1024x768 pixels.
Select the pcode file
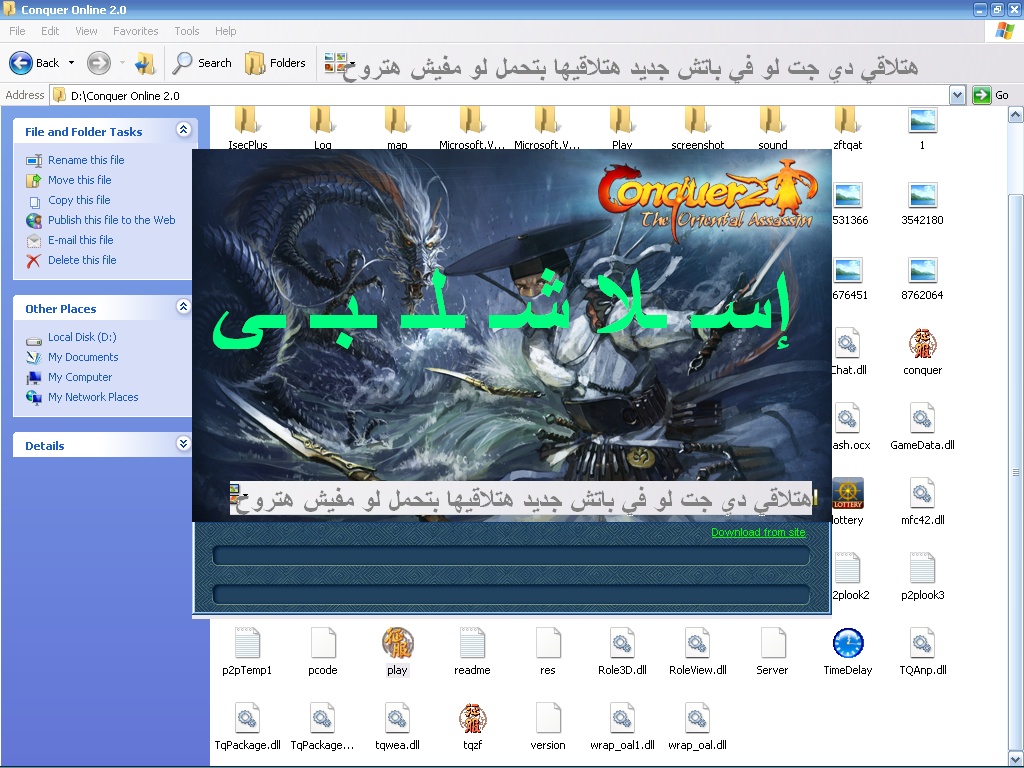click(x=323, y=652)
